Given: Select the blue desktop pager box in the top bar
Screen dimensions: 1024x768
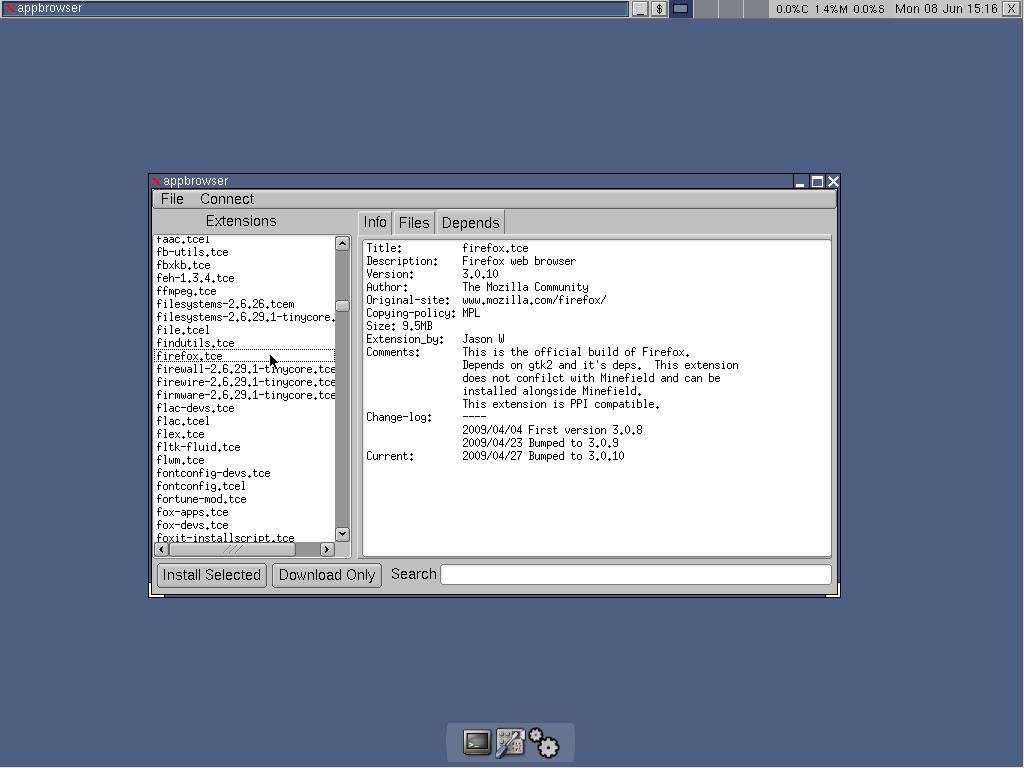Looking at the screenshot, I should pos(680,8).
